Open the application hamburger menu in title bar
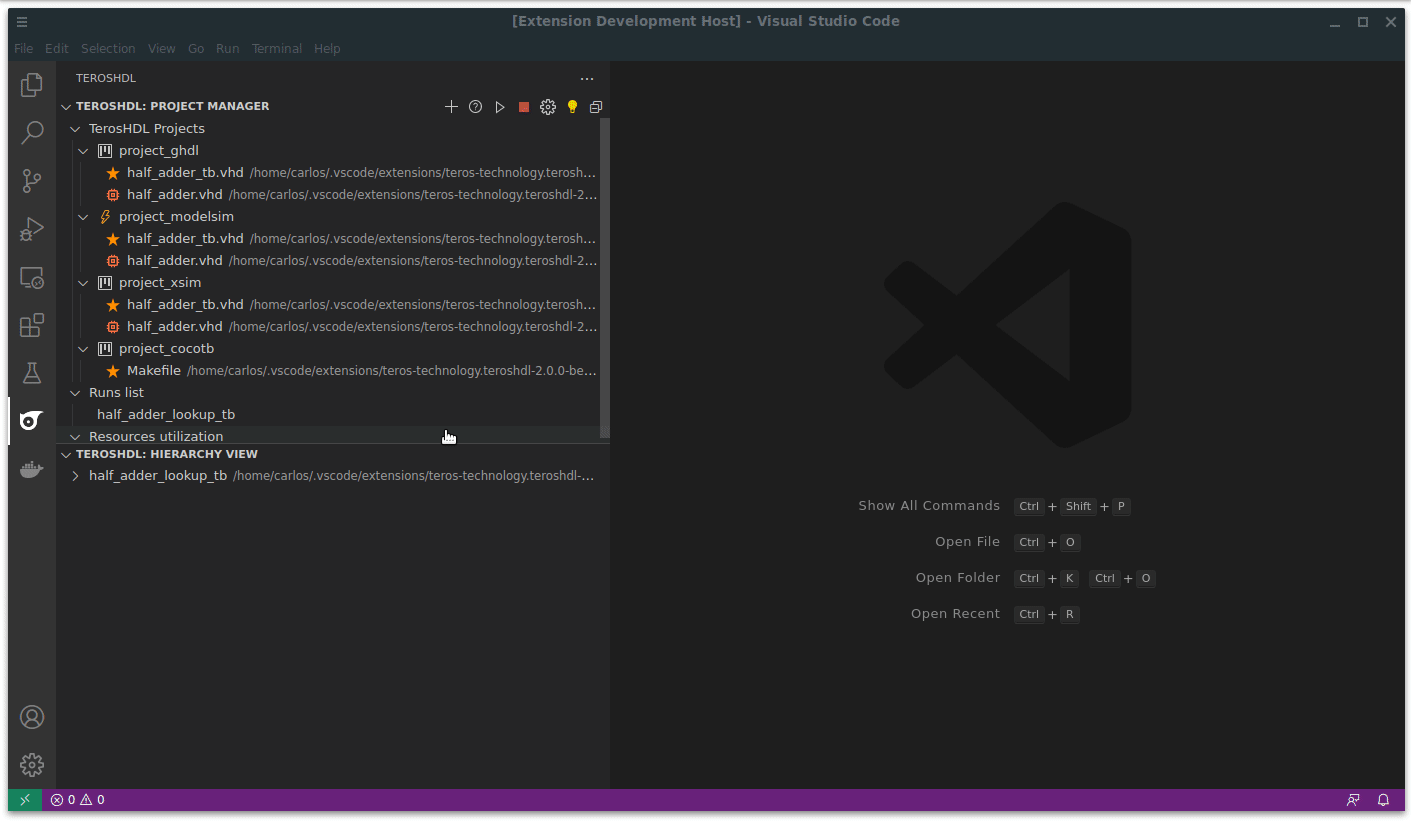The height and width of the screenshot is (822, 1411). tap(22, 22)
